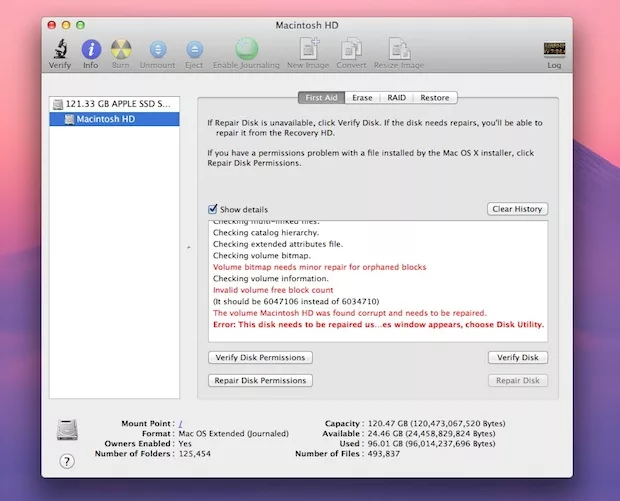Uncheck the Show details checkbox
The image size is (620, 501).
pyautogui.click(x=212, y=209)
